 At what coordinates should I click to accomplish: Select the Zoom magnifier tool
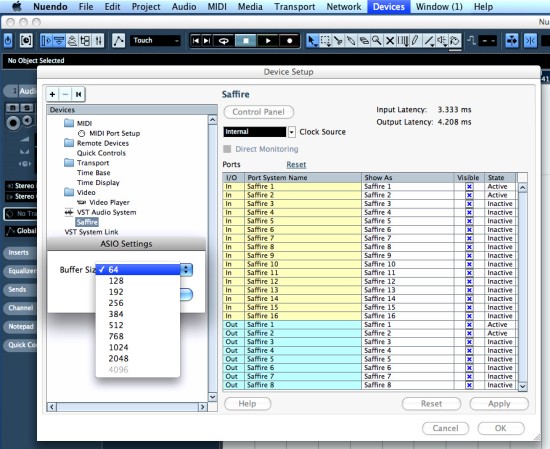[377, 41]
